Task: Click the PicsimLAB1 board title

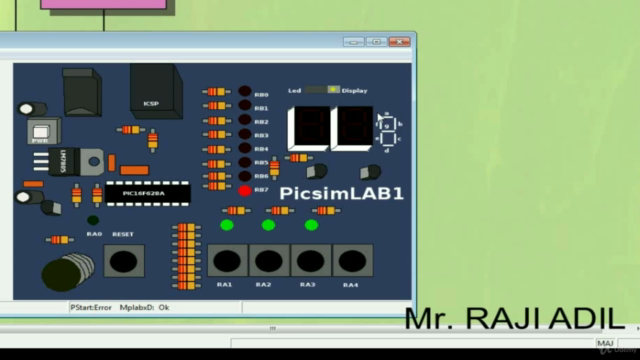Action: 342,193
